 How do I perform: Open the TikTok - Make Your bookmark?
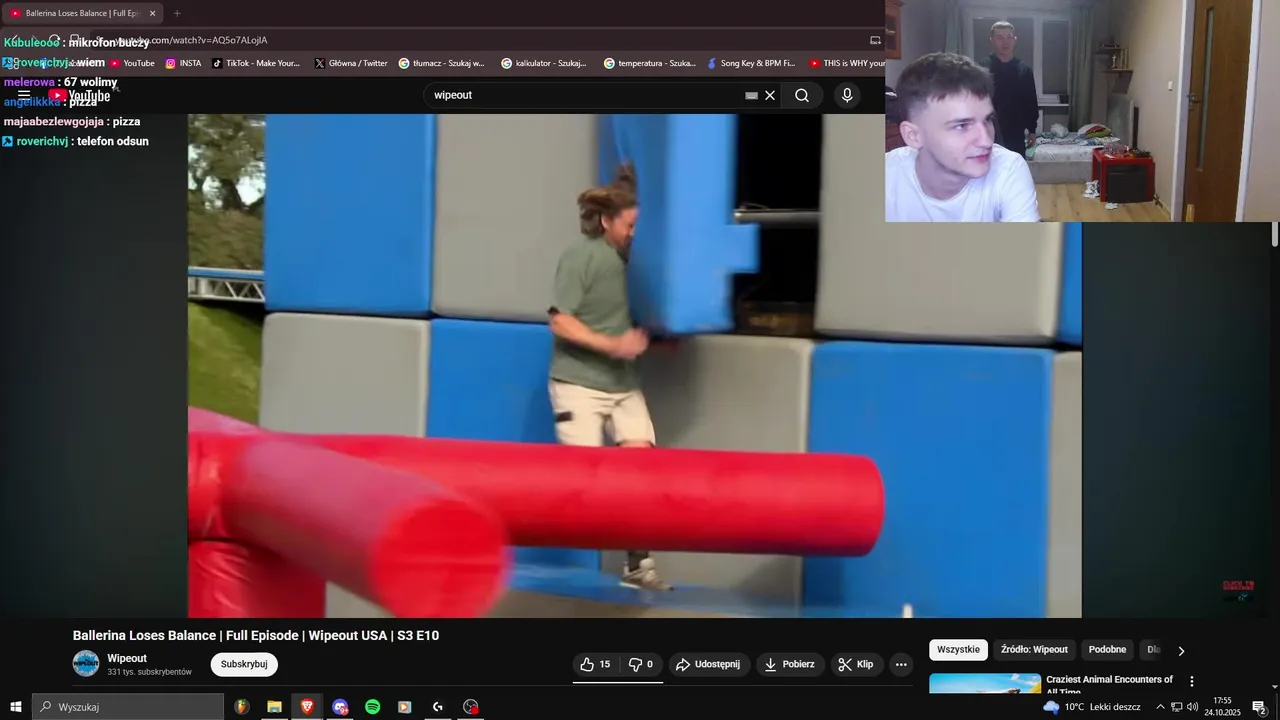click(x=256, y=63)
